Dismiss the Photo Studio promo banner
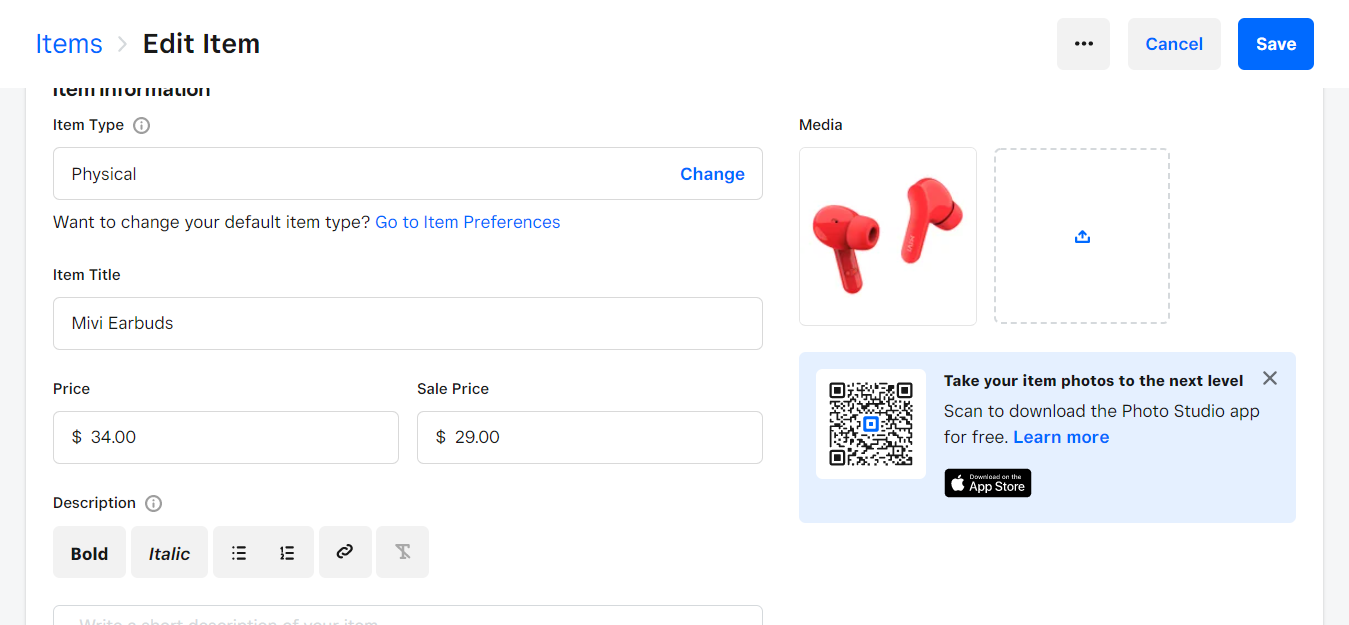This screenshot has width=1349, height=625. click(x=1269, y=378)
